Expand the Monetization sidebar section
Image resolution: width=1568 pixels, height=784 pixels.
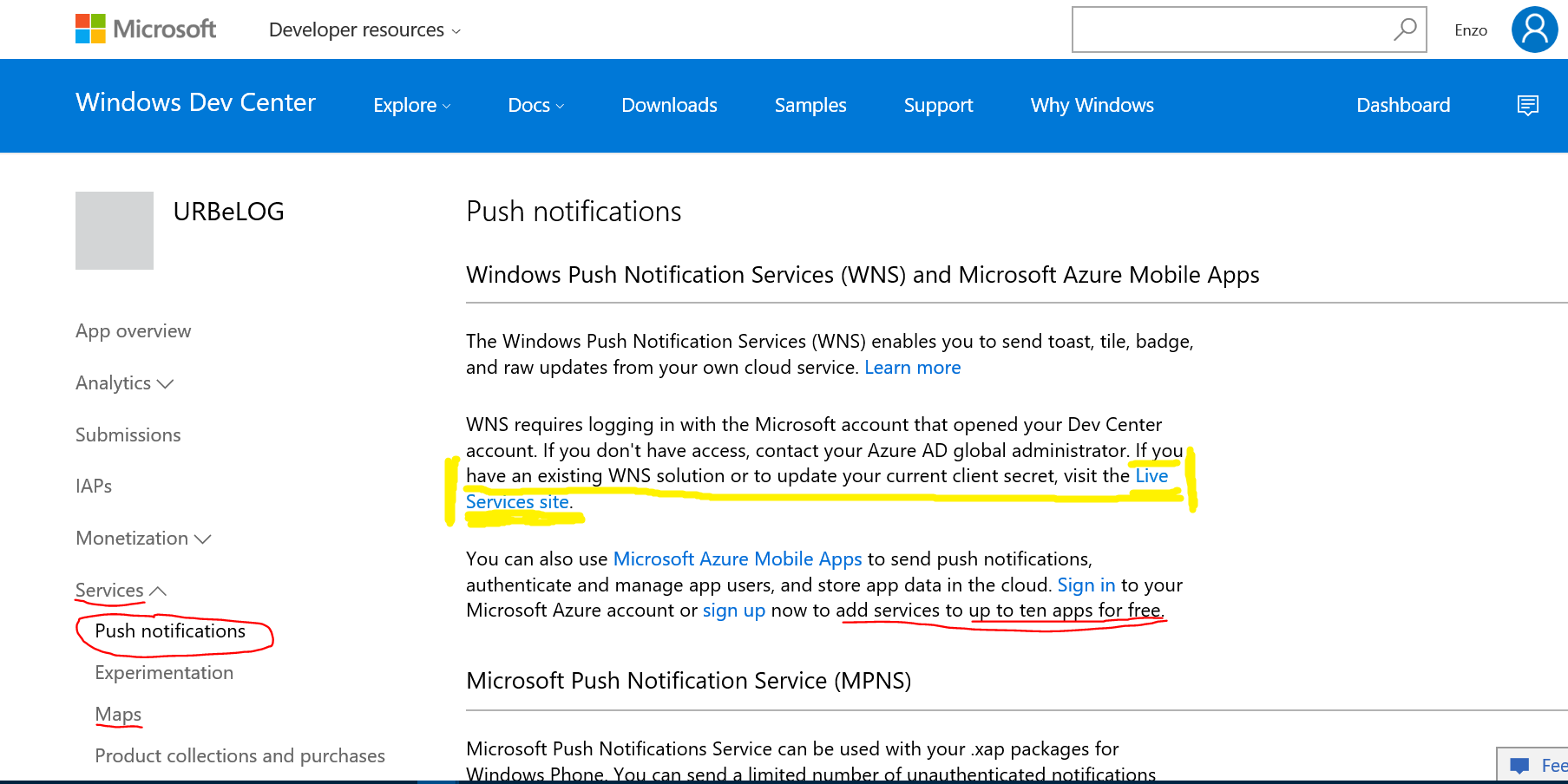pos(143,539)
